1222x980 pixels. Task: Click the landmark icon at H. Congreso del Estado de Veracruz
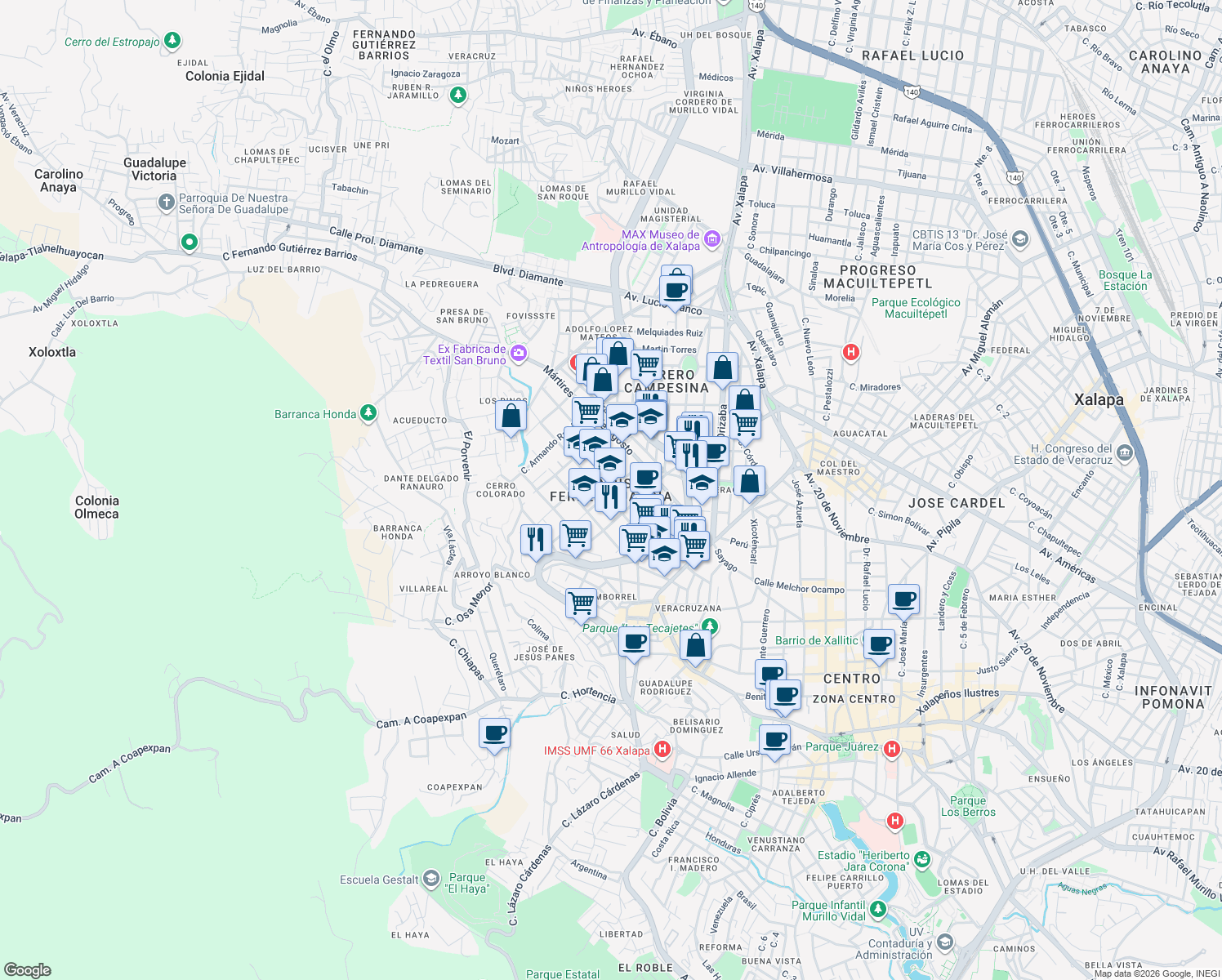[x=1126, y=451]
